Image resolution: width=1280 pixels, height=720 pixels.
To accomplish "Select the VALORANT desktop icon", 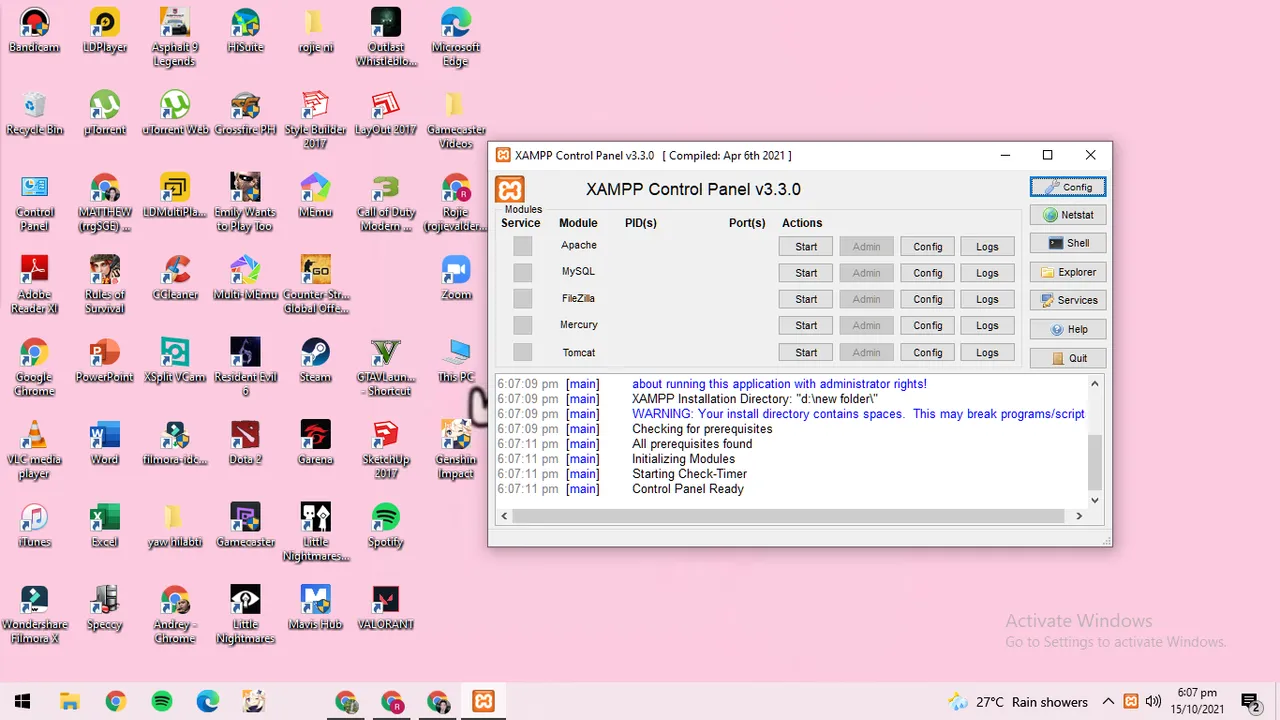I will (386, 608).
